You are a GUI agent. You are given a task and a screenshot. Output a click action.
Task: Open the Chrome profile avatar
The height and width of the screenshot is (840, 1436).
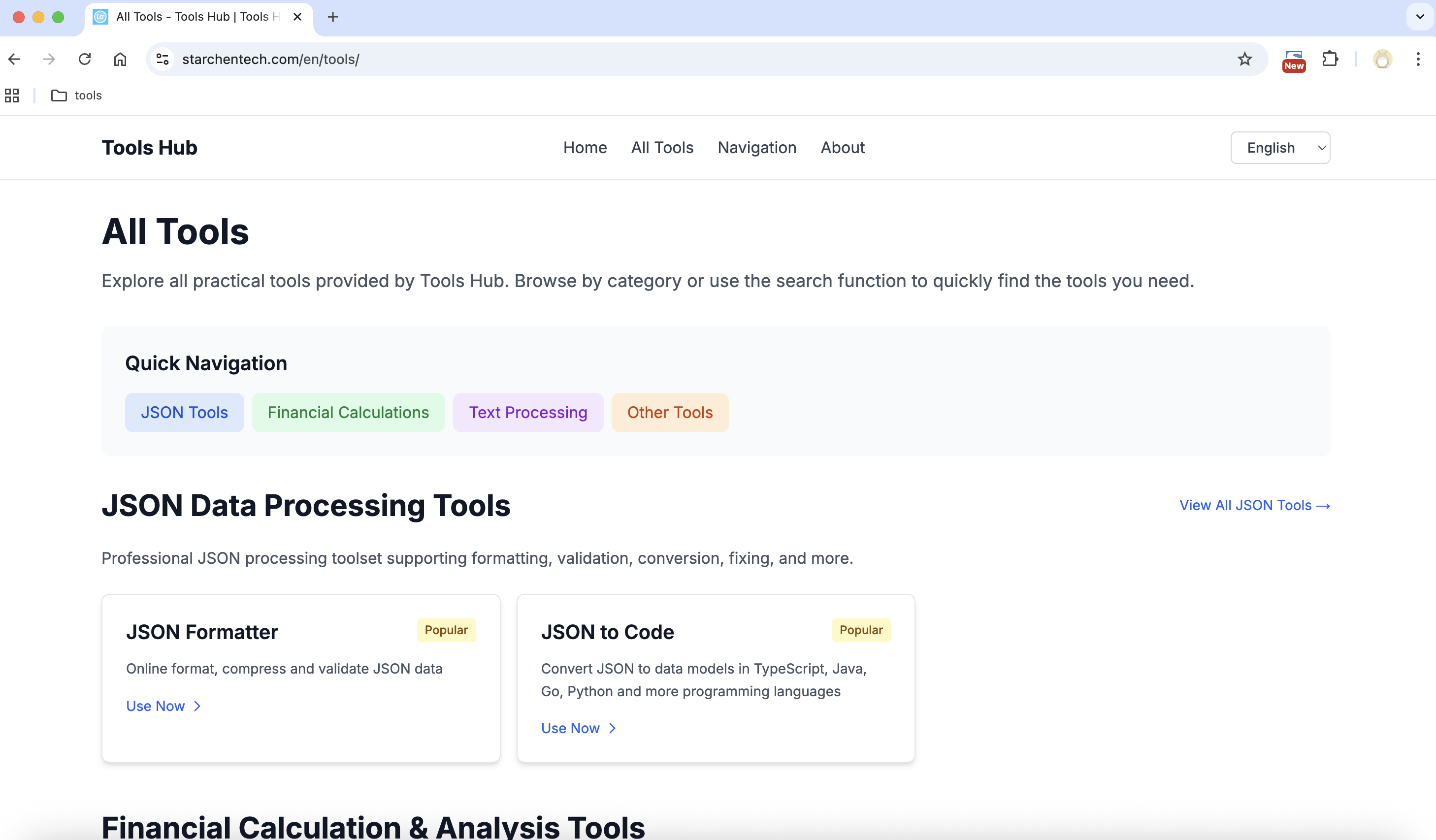point(1382,59)
